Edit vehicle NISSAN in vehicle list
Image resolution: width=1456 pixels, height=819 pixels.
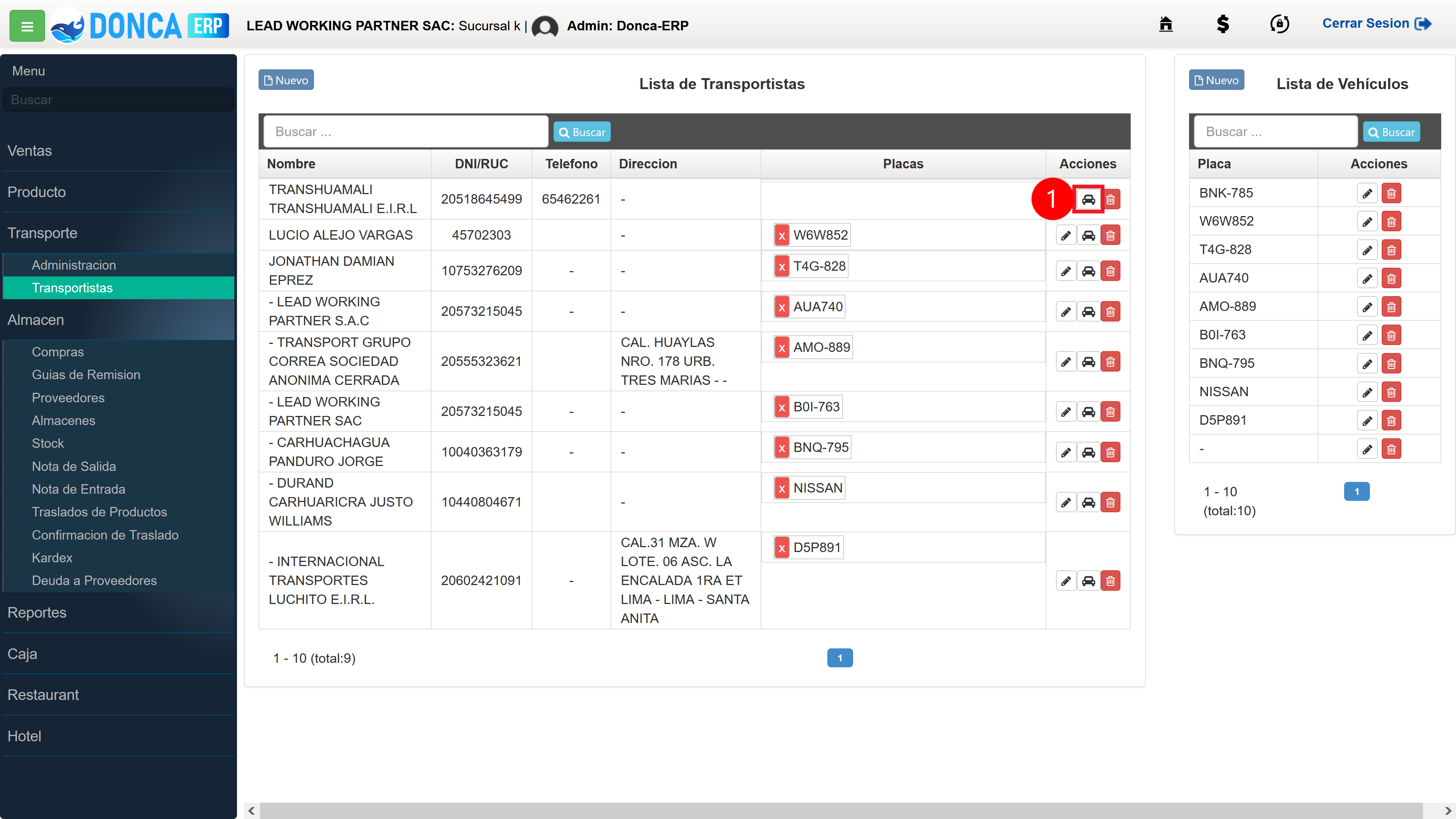pos(1367,392)
